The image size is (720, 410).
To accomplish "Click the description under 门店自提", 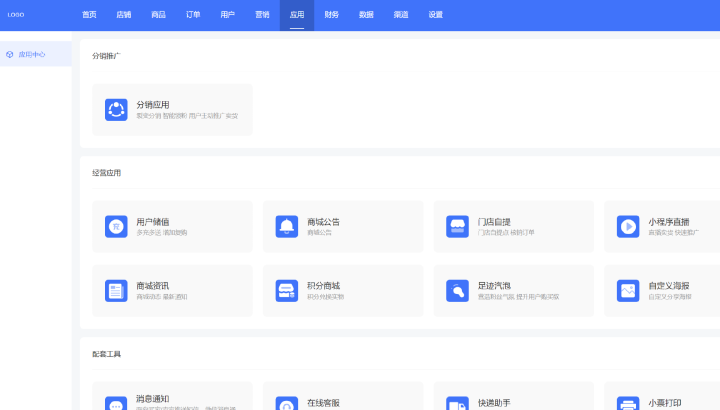I will [x=506, y=233].
